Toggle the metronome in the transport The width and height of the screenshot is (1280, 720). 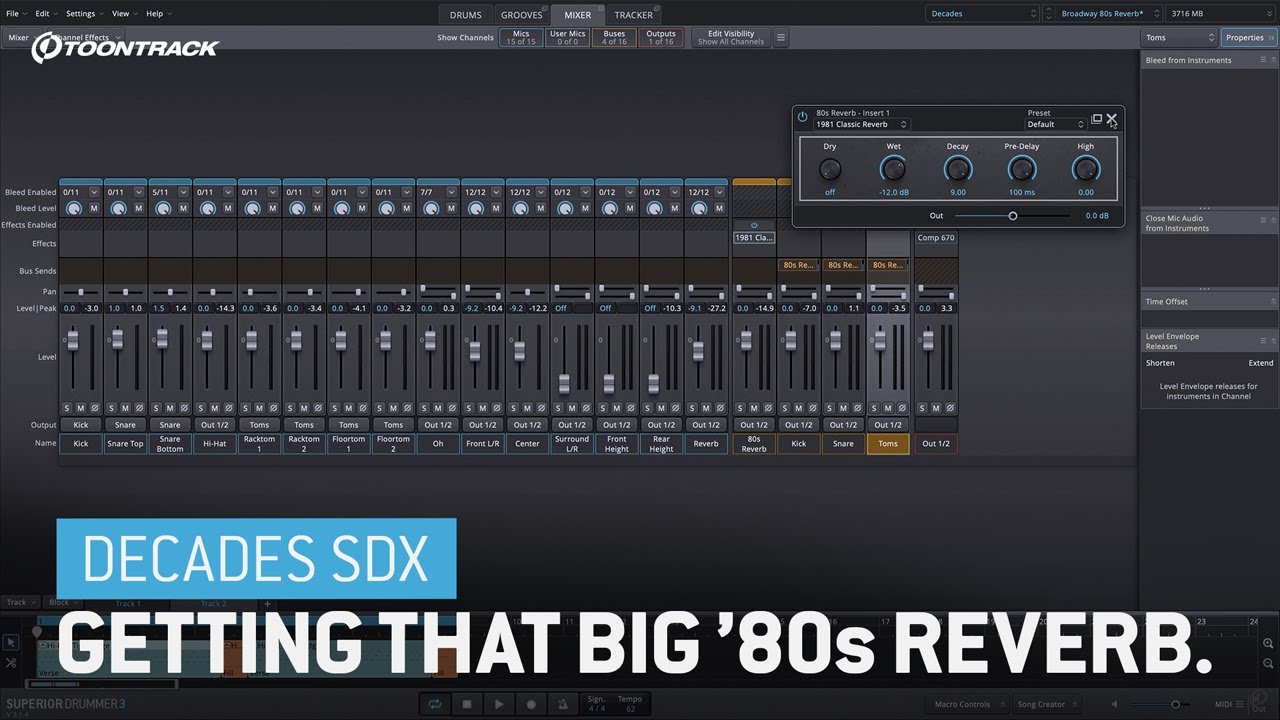[563, 704]
